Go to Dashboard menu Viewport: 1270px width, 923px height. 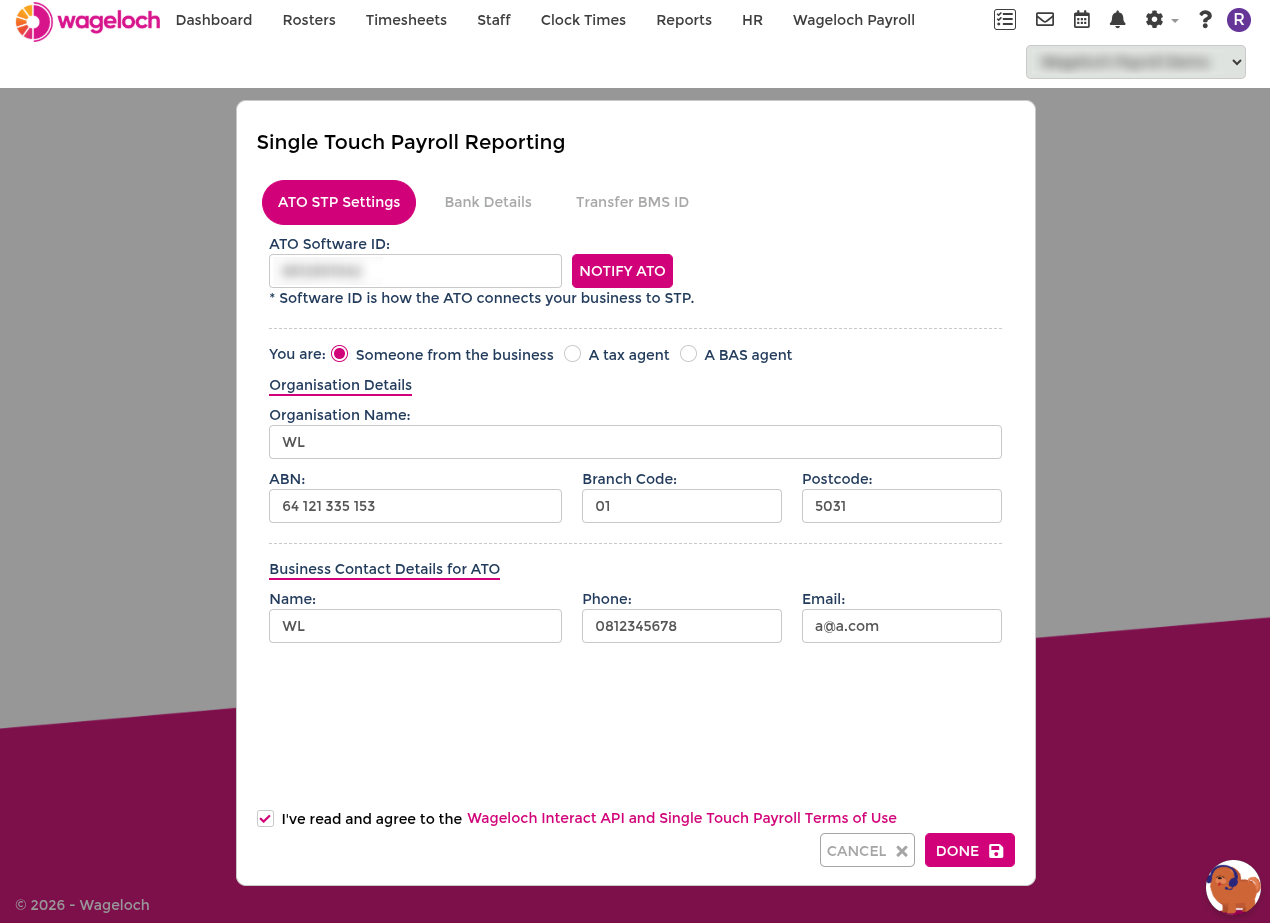[214, 20]
